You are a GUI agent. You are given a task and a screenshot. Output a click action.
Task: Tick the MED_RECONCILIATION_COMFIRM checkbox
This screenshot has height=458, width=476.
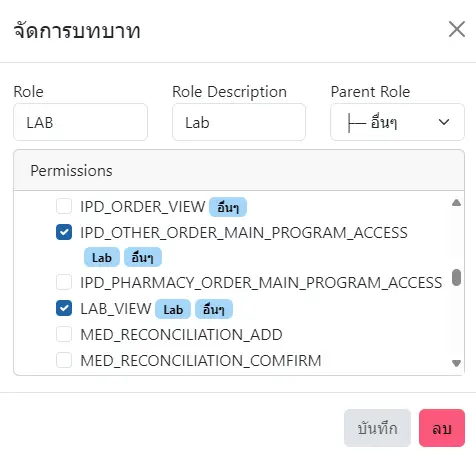tap(64, 360)
